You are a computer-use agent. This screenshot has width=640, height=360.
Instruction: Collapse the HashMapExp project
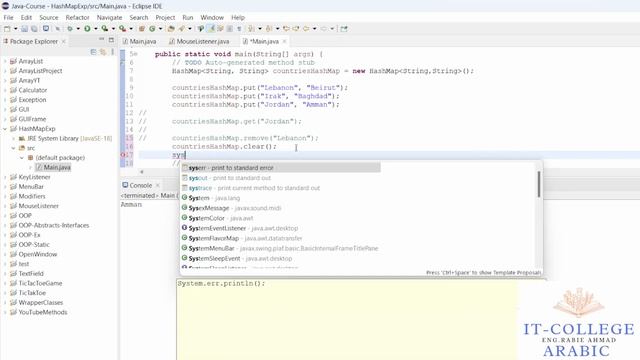click(x=5, y=129)
